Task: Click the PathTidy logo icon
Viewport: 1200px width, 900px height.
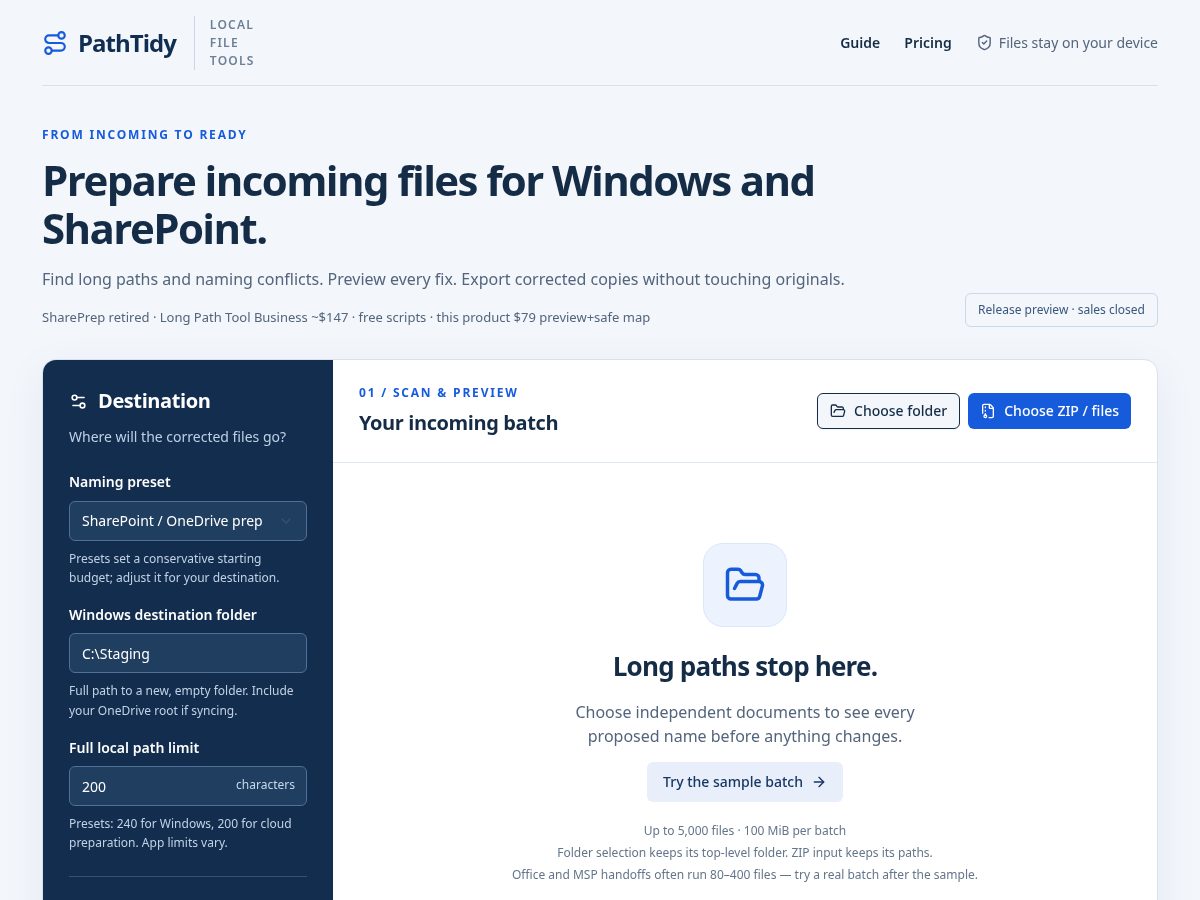Action: tap(55, 43)
